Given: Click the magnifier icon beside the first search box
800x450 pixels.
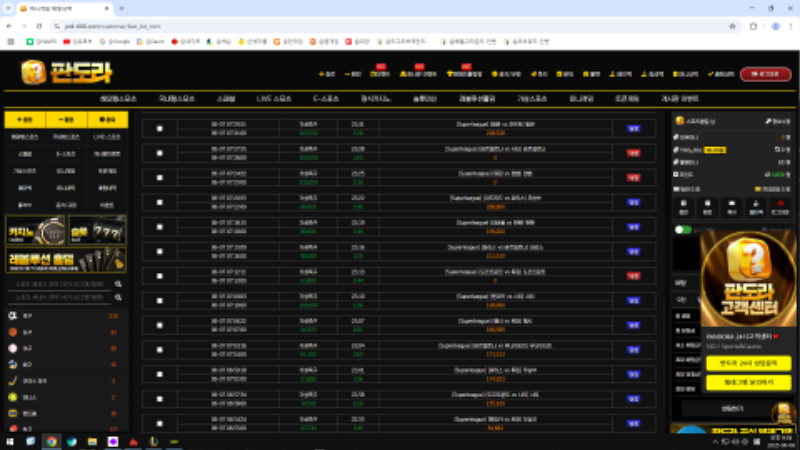Looking at the screenshot, I should 118,284.
